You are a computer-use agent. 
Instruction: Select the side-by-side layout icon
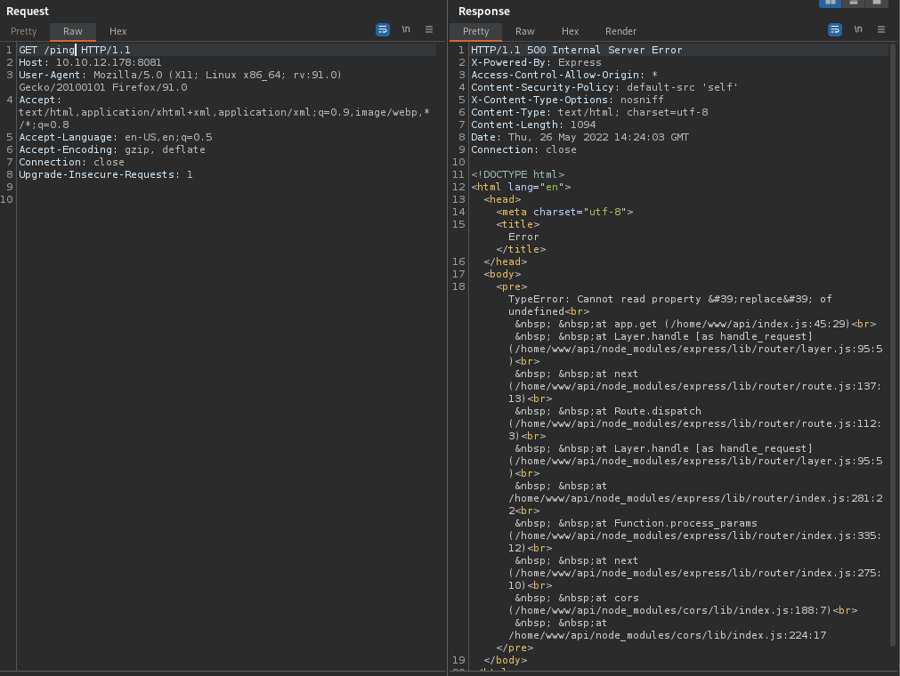(x=830, y=3)
